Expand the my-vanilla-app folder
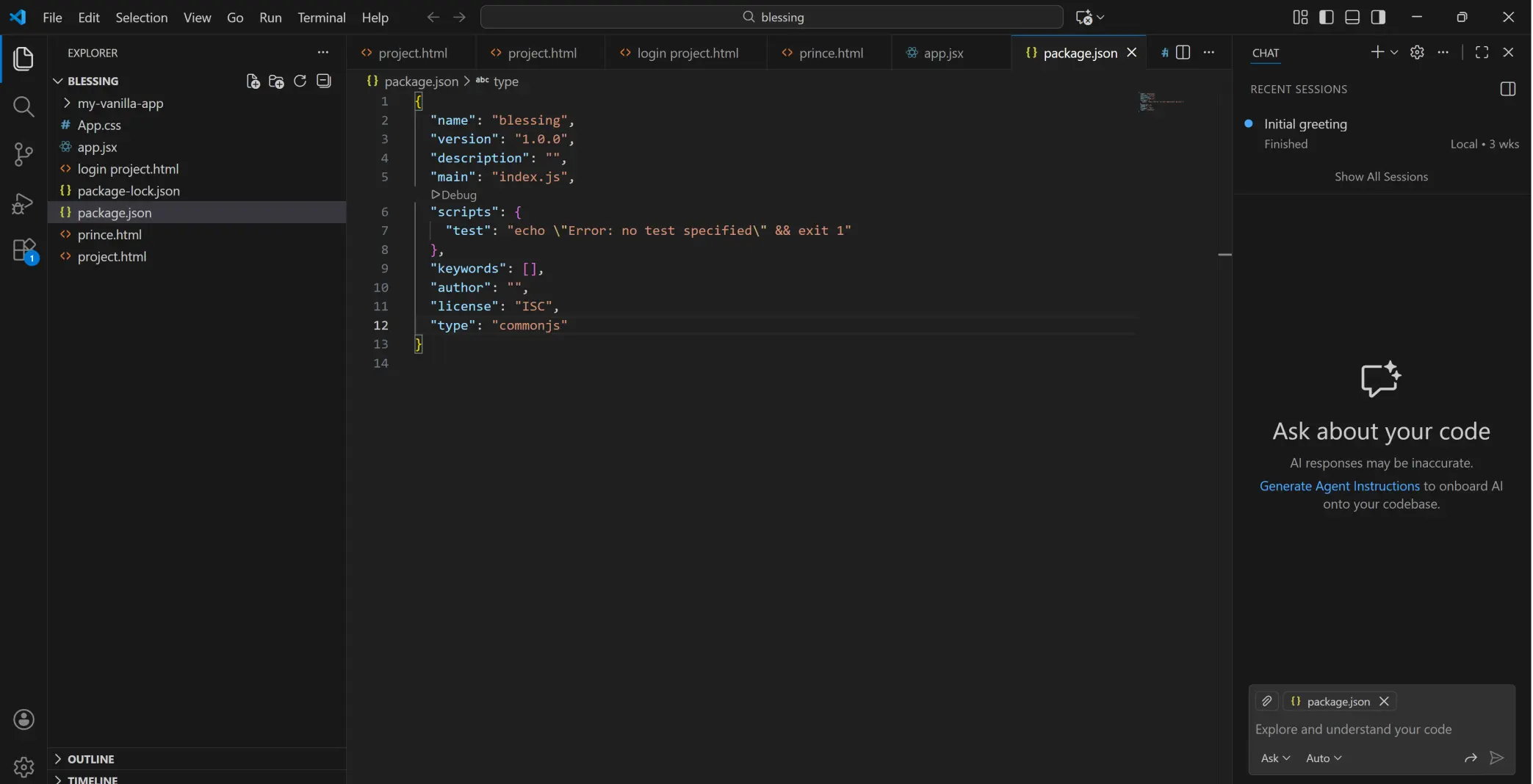 (x=67, y=103)
